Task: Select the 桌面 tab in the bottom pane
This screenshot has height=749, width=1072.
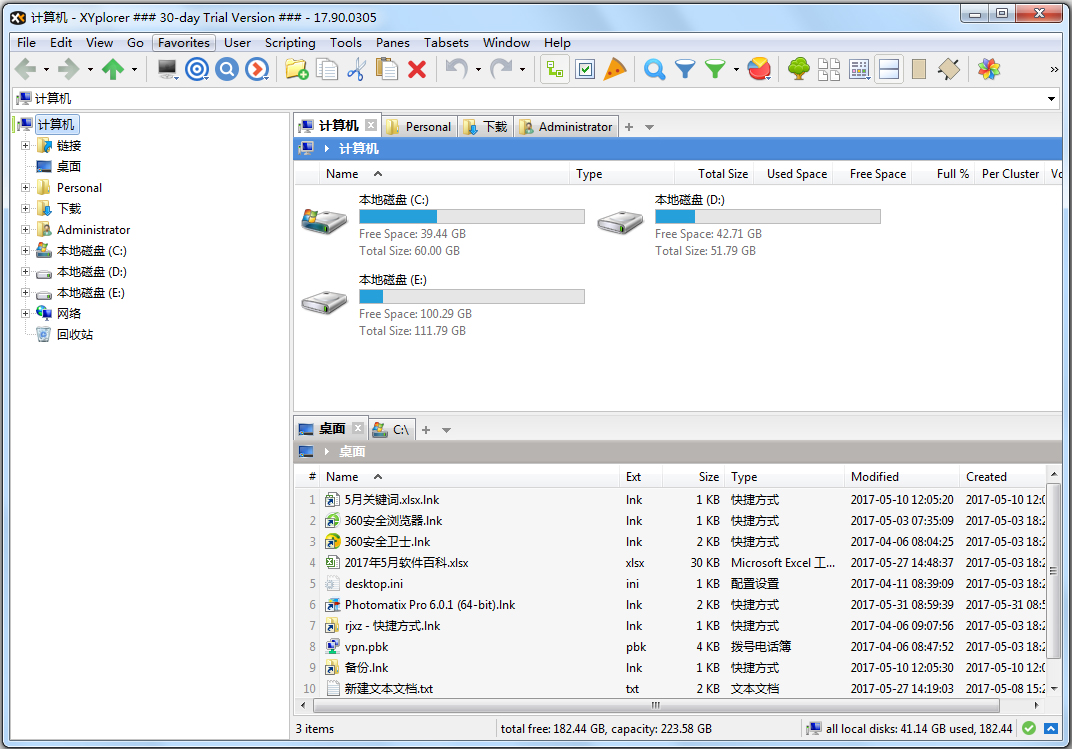Action: coord(330,428)
